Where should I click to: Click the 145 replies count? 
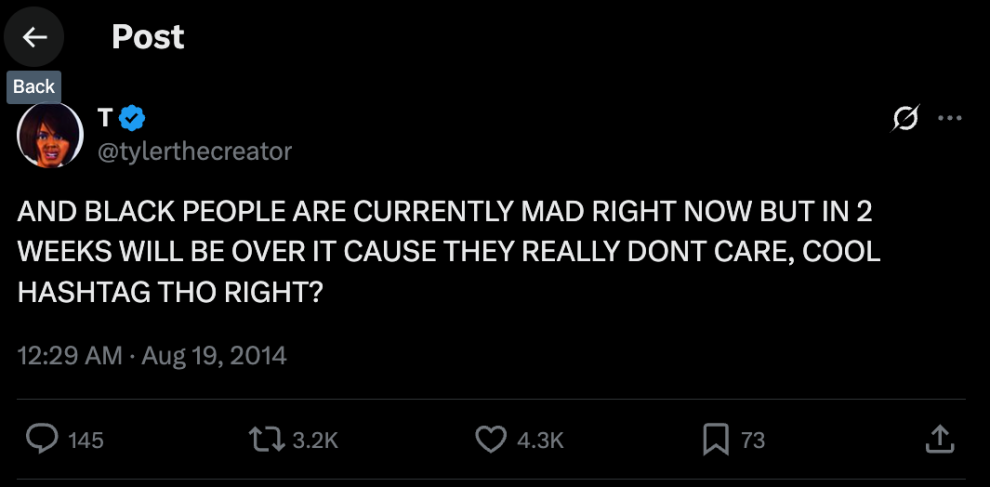click(86, 440)
